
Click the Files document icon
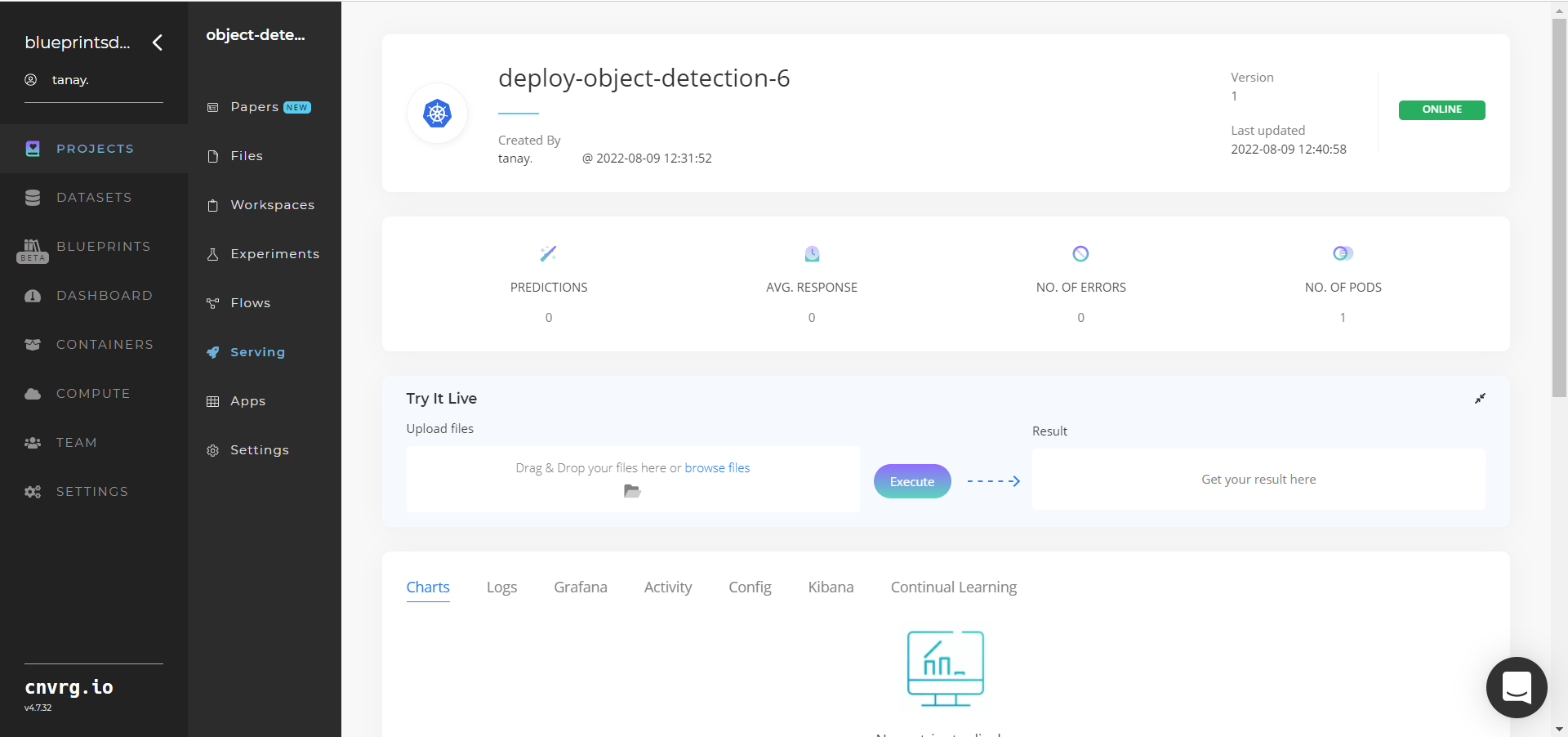click(213, 156)
